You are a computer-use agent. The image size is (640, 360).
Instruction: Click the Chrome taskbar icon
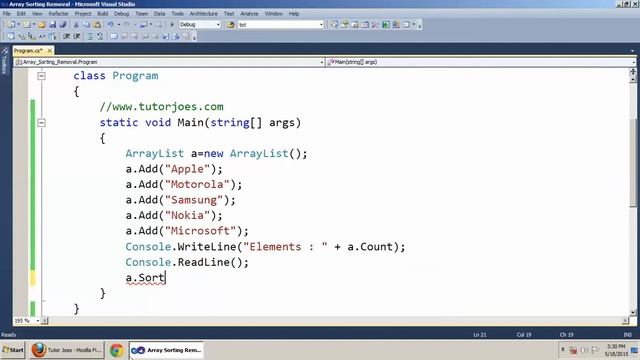116,350
